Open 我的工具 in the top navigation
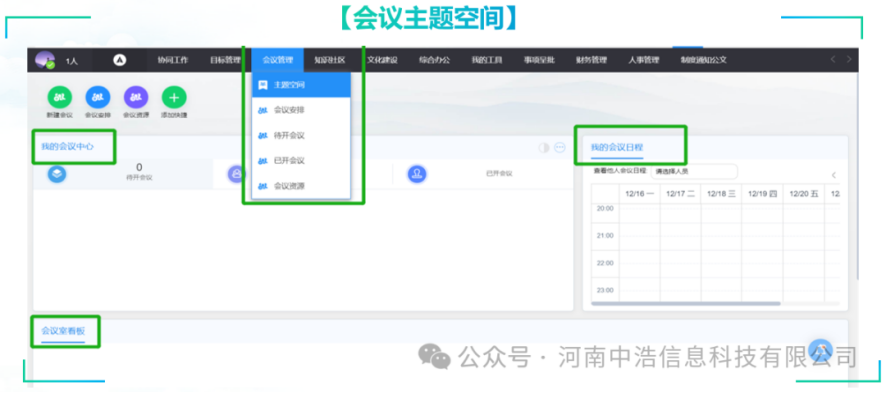The image size is (886, 393). click(x=487, y=60)
